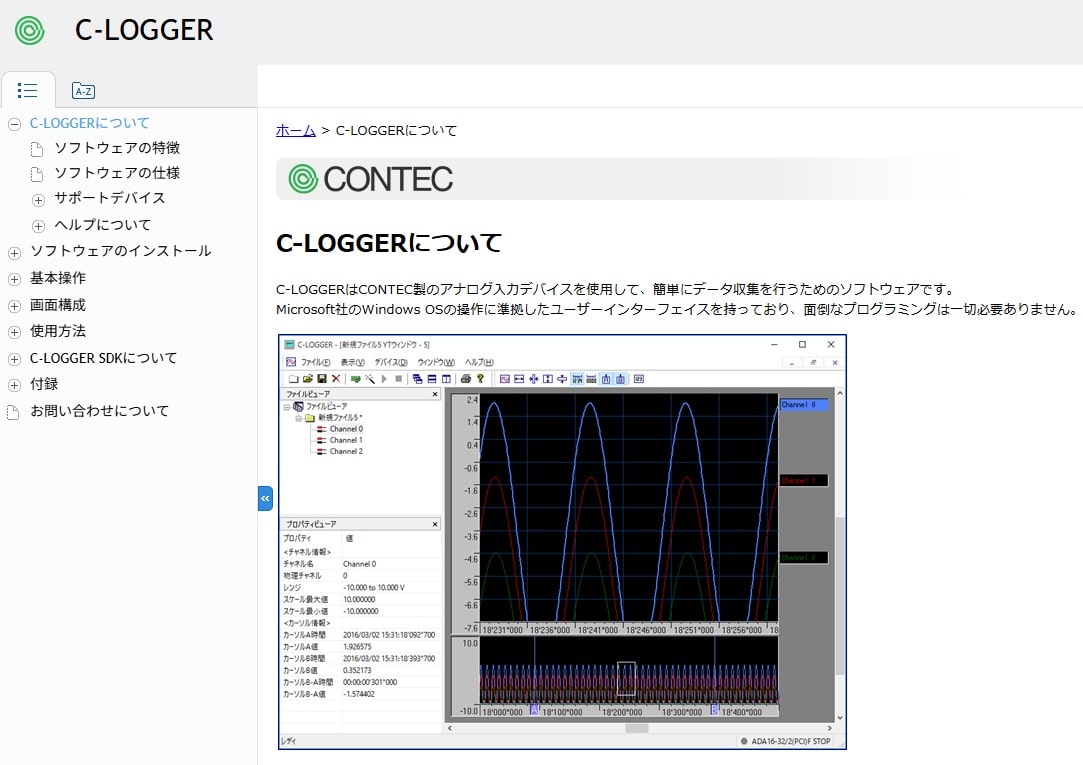Expand the 基本操作 section

click(14, 279)
